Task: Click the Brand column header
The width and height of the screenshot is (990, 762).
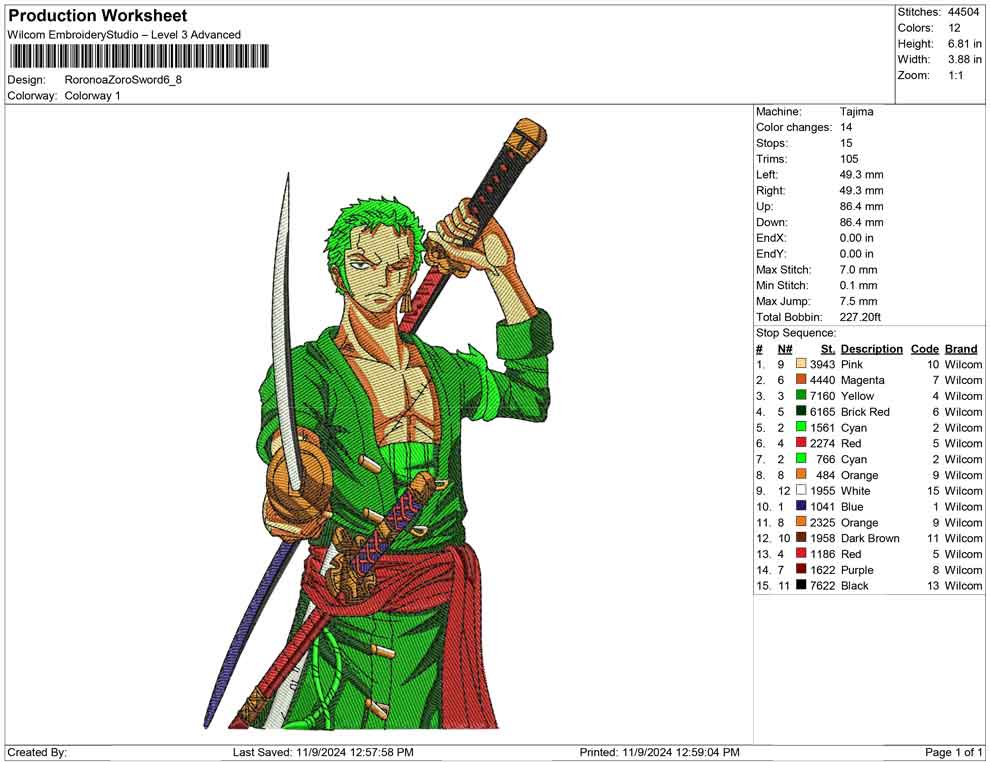Action: click(x=961, y=349)
